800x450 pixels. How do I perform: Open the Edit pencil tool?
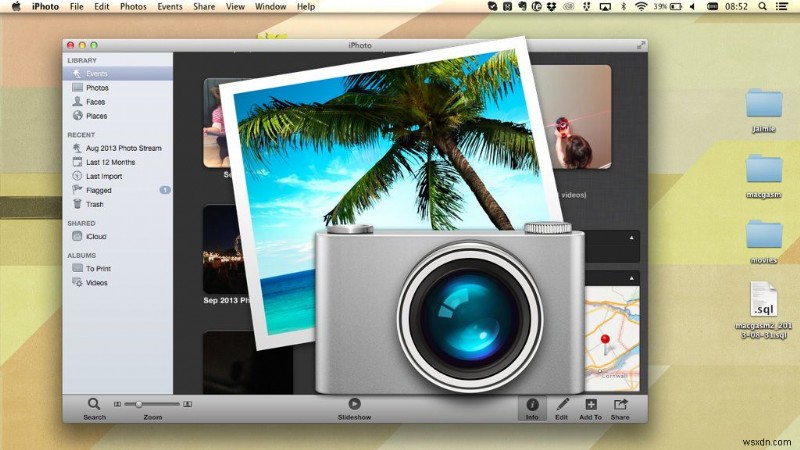pyautogui.click(x=562, y=409)
